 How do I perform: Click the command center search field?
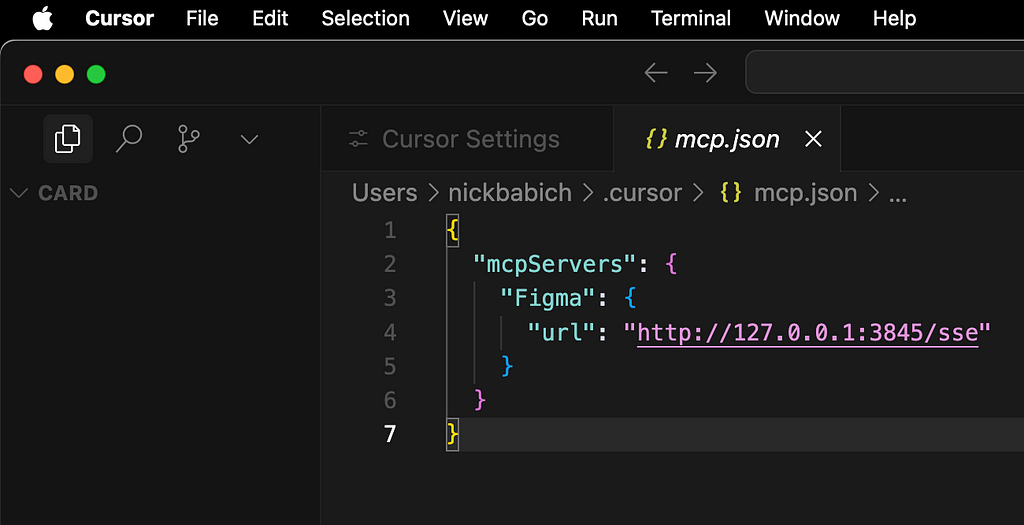(885, 72)
